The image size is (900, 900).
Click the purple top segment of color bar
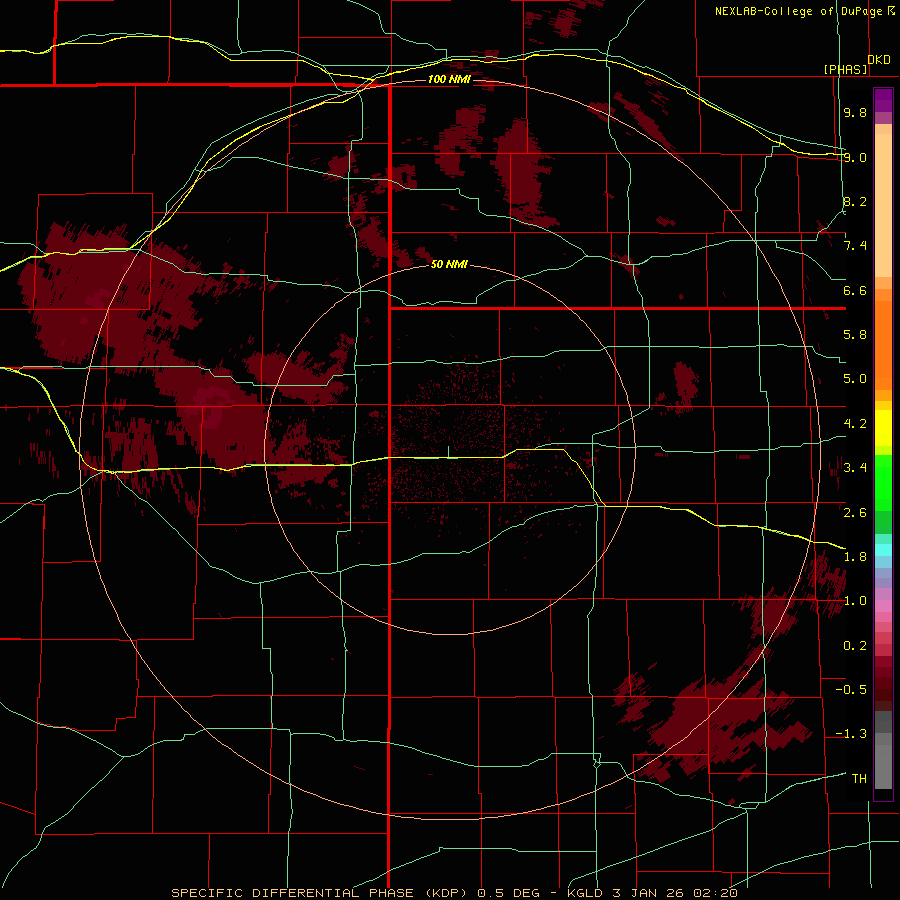click(x=883, y=100)
